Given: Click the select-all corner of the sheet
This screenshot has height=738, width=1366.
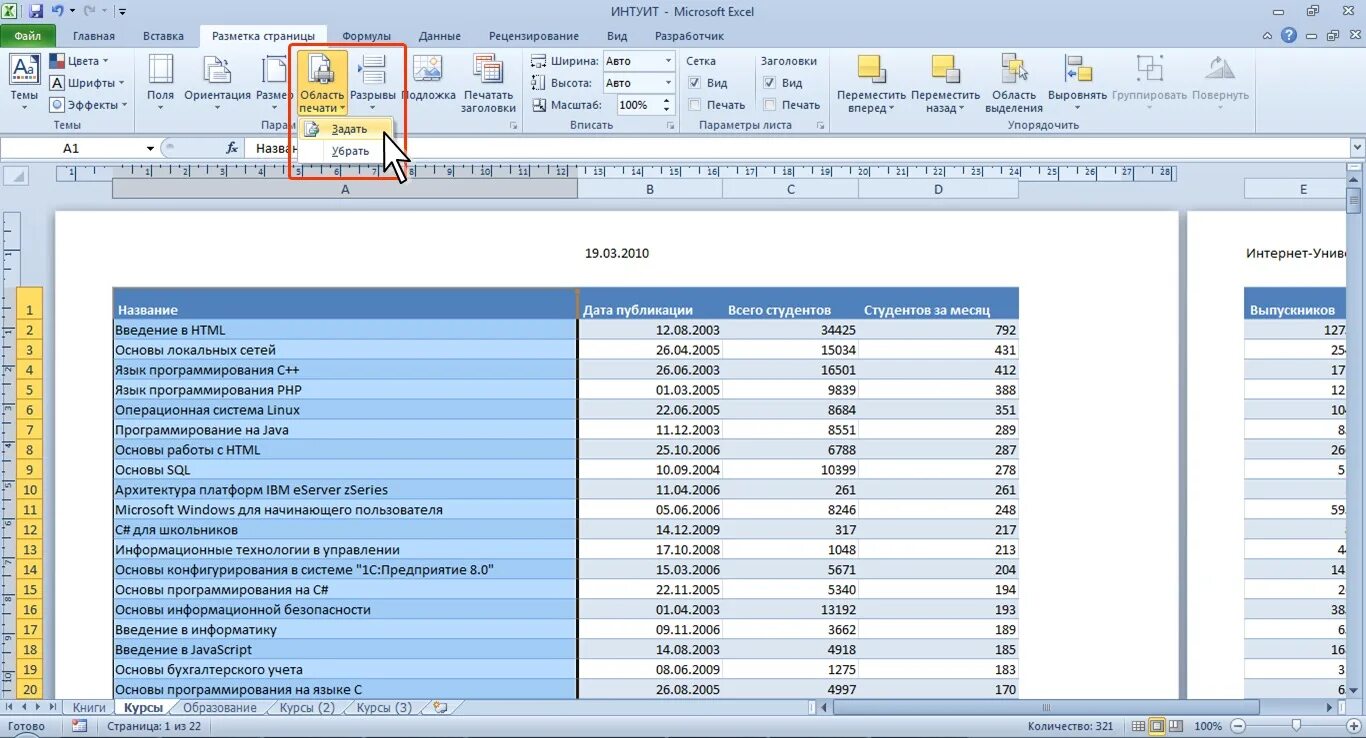Looking at the screenshot, I should point(15,176).
